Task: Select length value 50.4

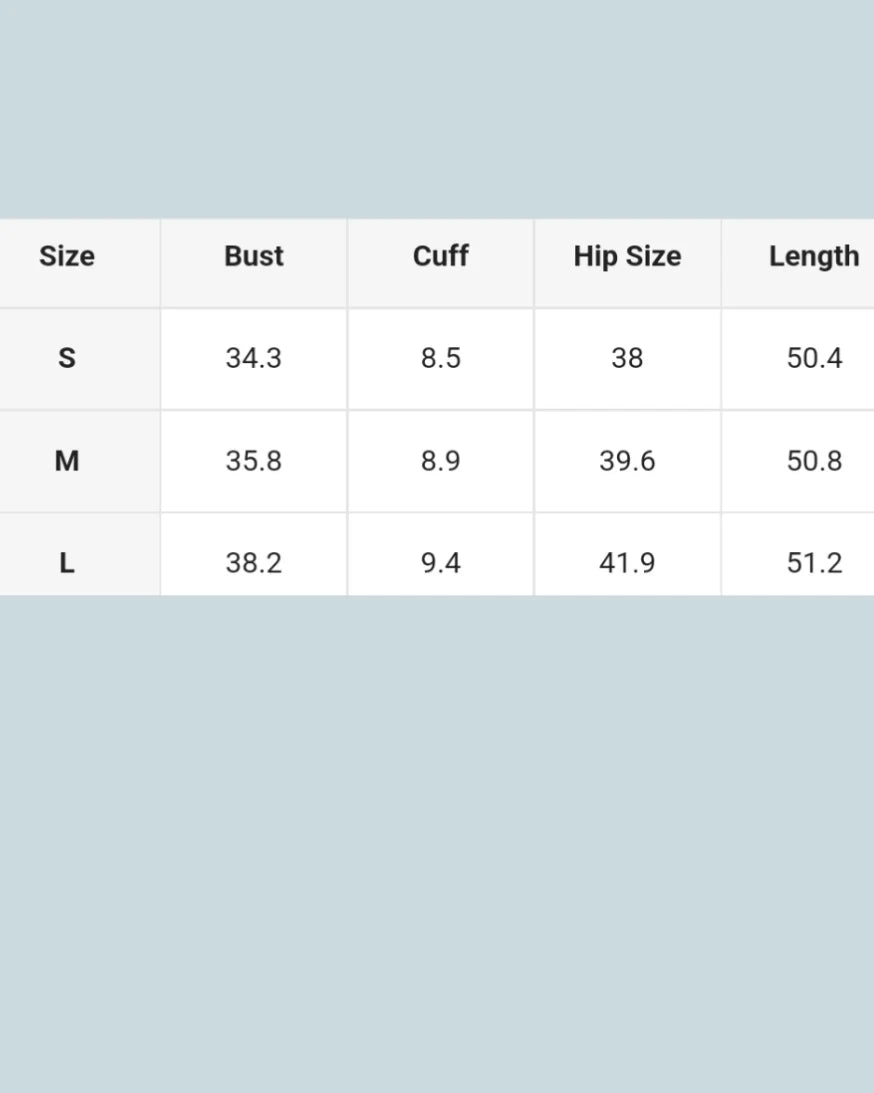Action: tap(814, 358)
